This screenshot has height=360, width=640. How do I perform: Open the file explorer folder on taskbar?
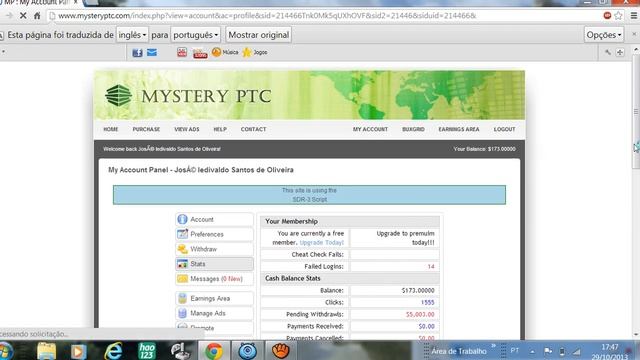click(x=46, y=351)
